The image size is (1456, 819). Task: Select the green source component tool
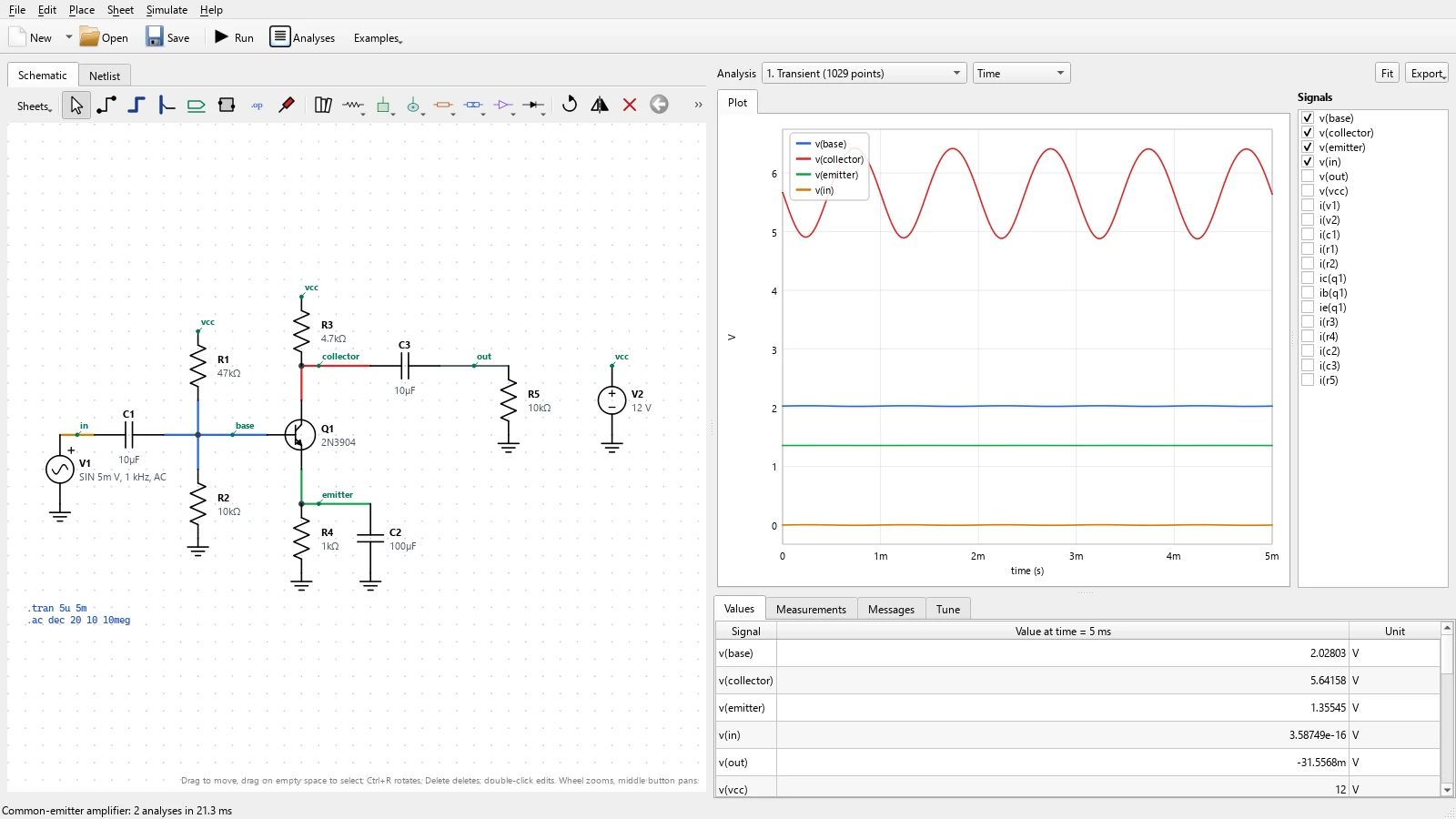point(414,106)
